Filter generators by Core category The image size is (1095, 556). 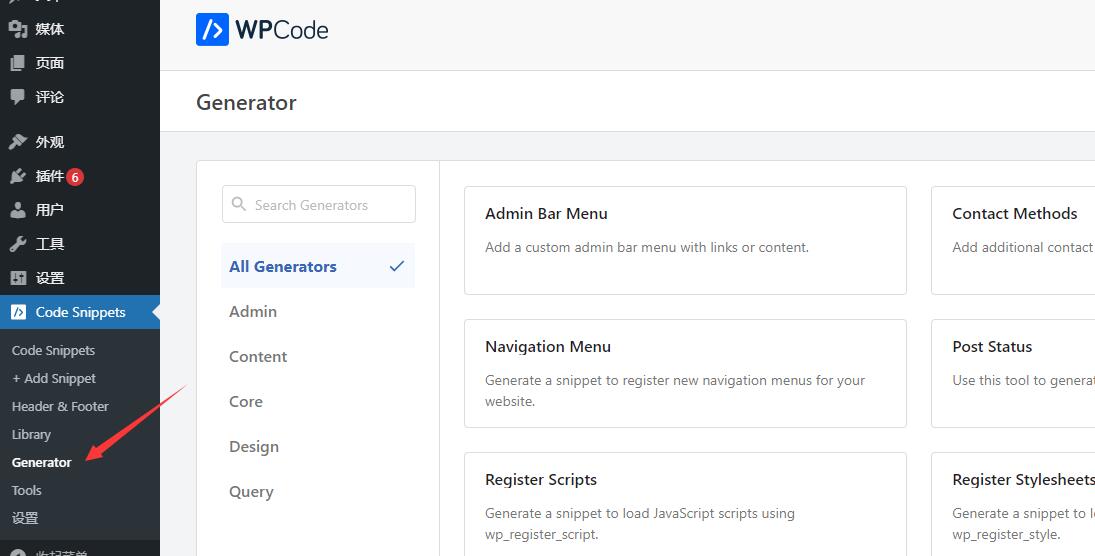(x=246, y=402)
